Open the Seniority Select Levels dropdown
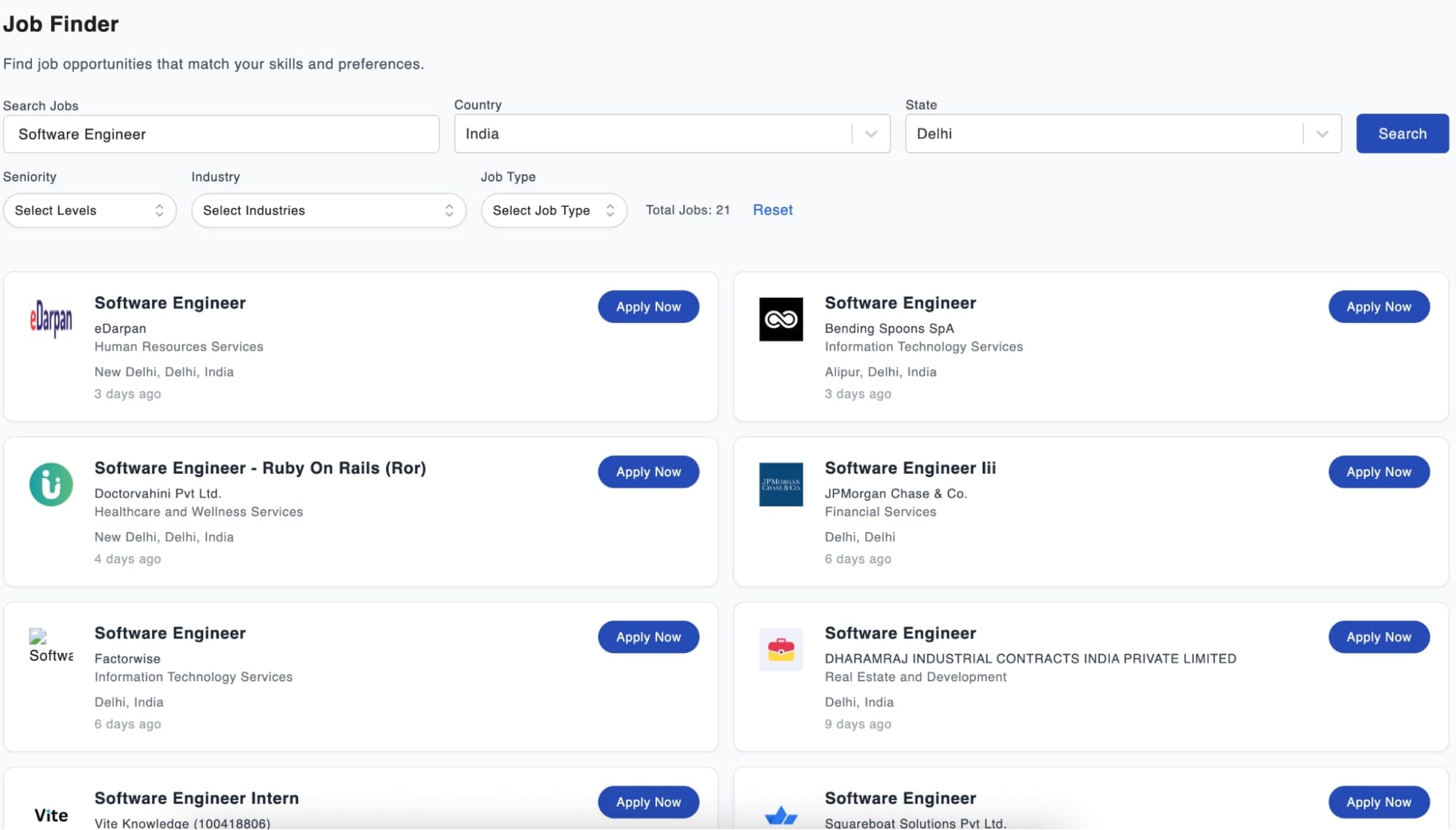1456x830 pixels. click(90, 210)
